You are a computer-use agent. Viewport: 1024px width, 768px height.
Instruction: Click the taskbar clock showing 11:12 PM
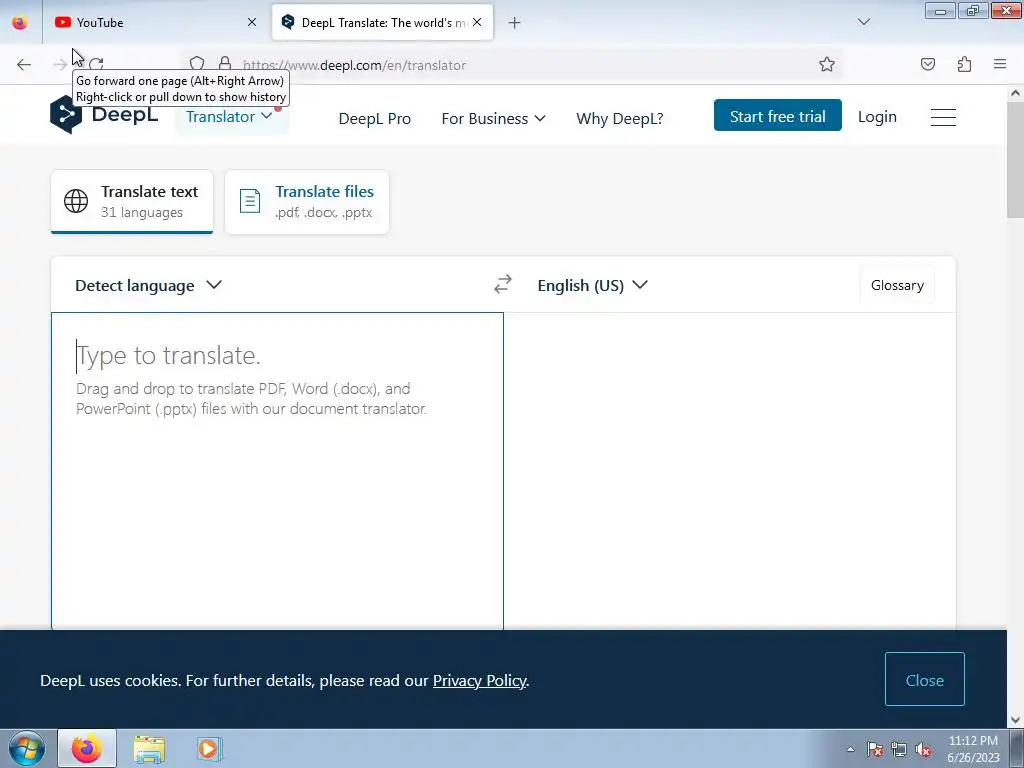pyautogui.click(x=973, y=749)
